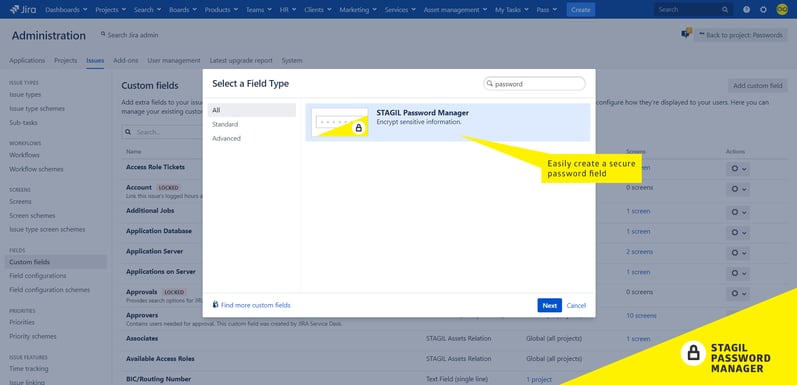The image size is (797, 385).
Task: Click the 2 screens link for Application Server
Action: coord(639,252)
